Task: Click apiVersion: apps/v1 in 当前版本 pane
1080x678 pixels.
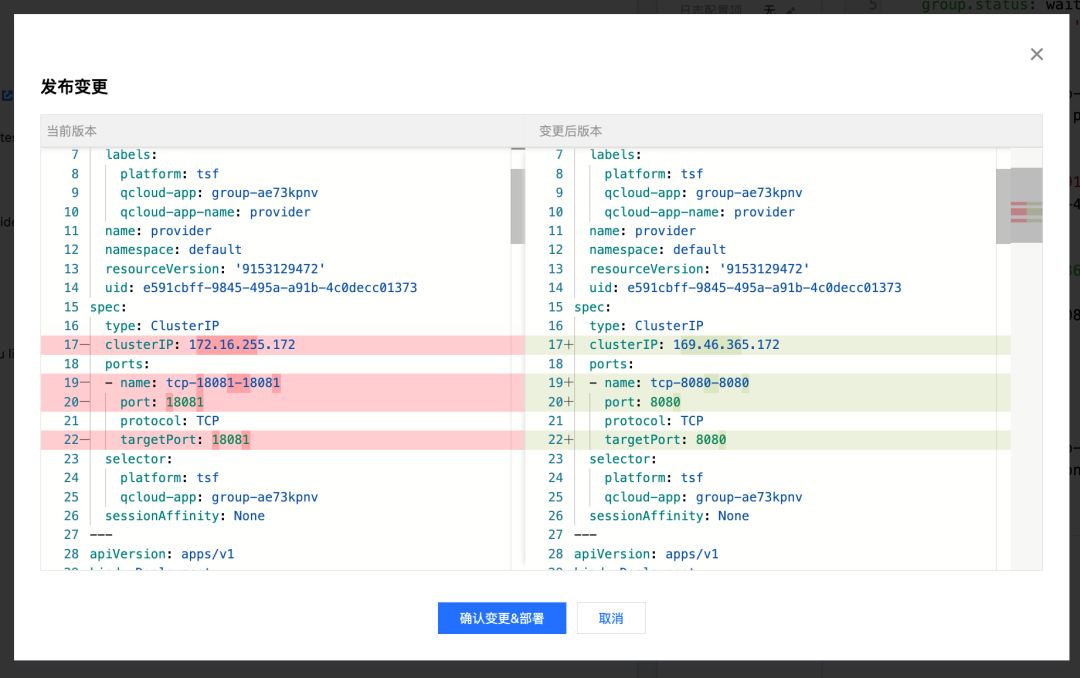Action: (162, 554)
